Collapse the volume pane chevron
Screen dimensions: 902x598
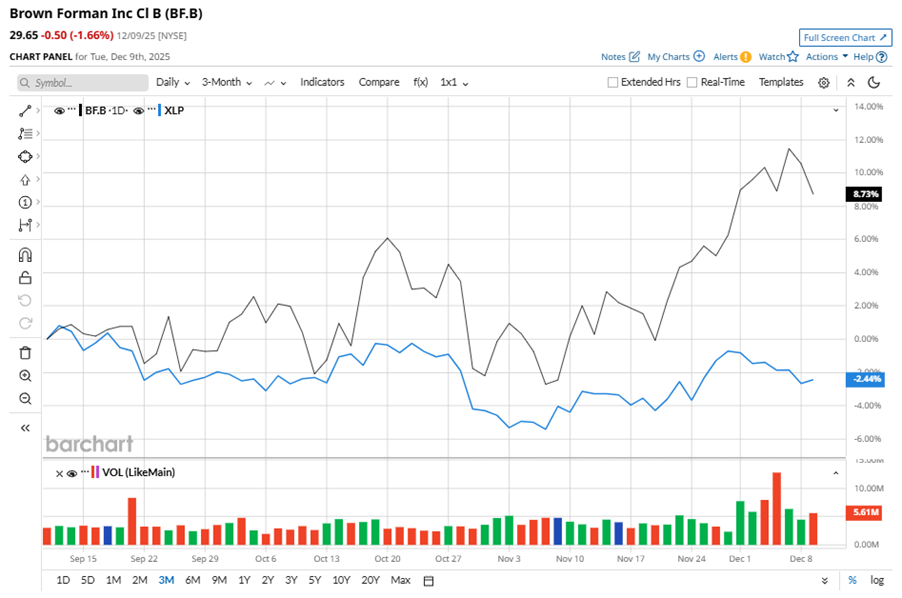coord(836,473)
